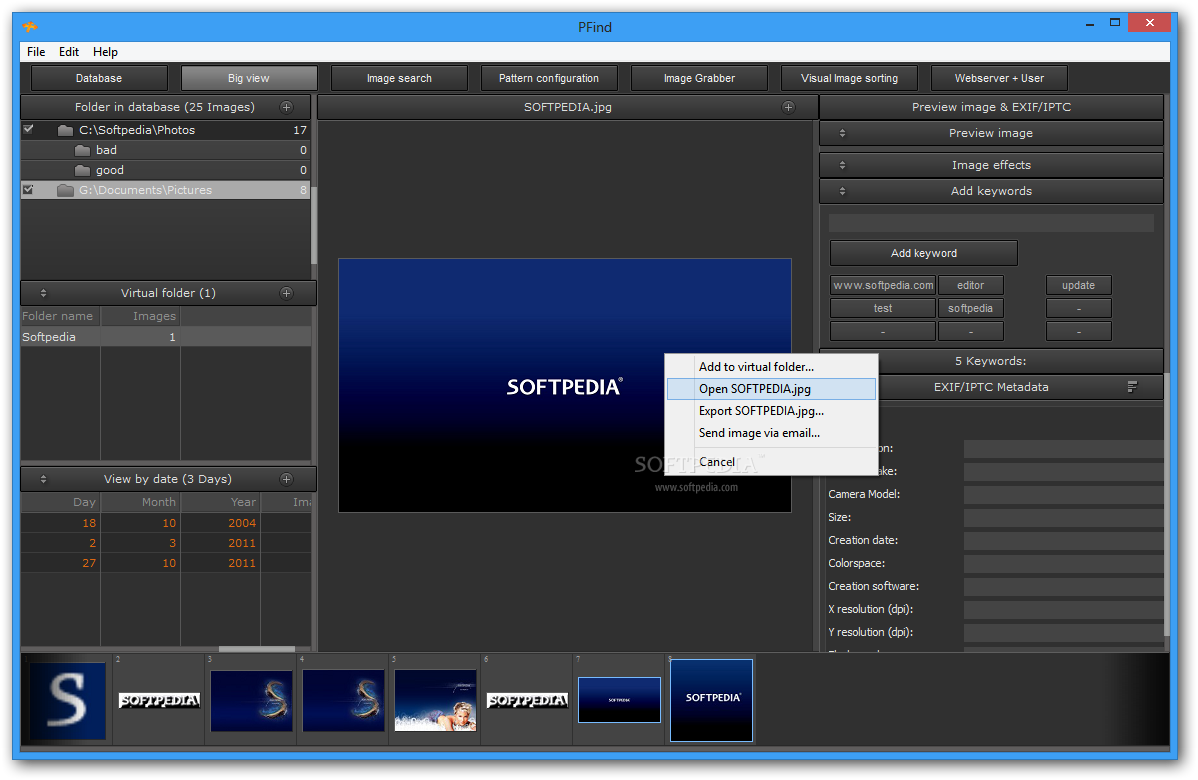Viewport: 1198px width, 780px height.
Task: Select the good subfolder icon
Action: [x=83, y=170]
